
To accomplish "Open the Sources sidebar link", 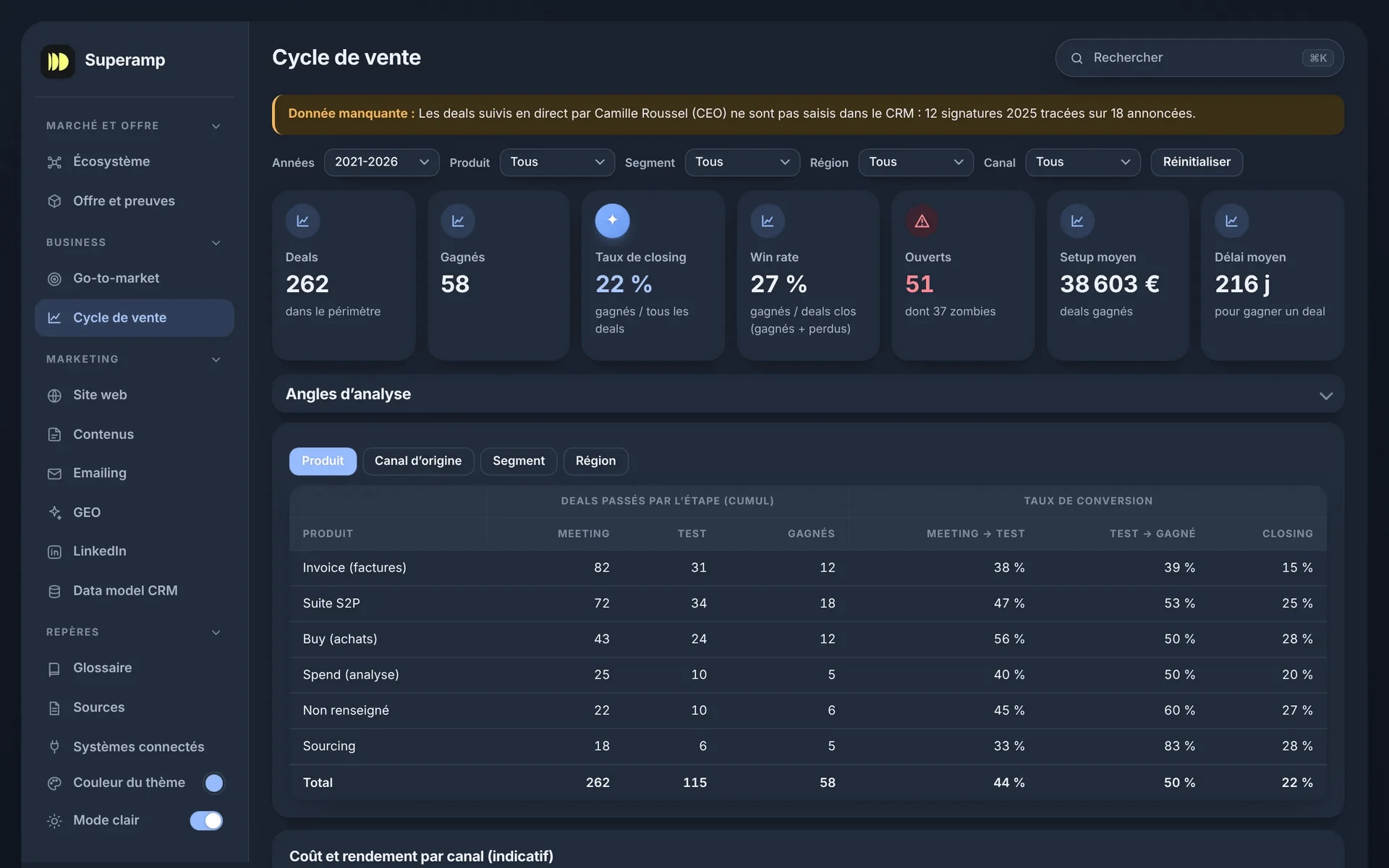I will [x=135, y=707].
